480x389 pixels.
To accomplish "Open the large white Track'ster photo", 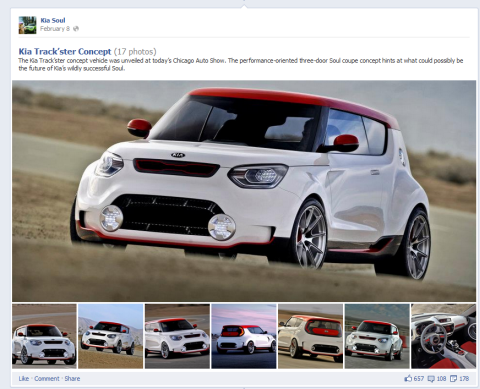I will [x=244, y=191].
